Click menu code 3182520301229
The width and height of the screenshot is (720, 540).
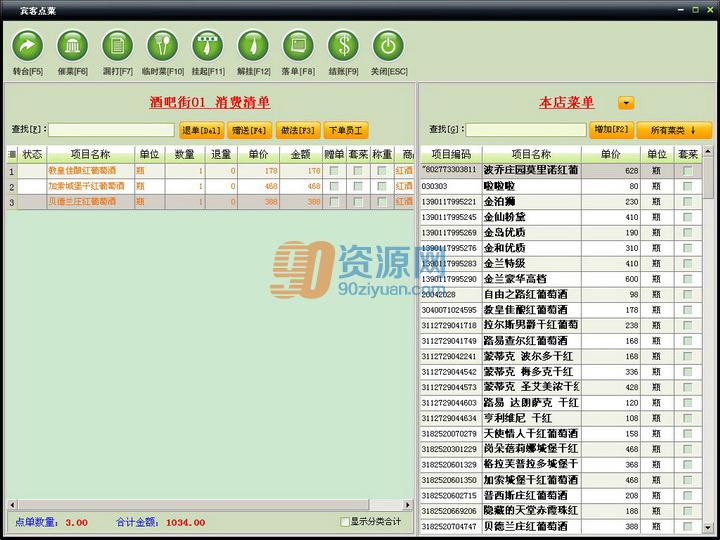coord(449,450)
